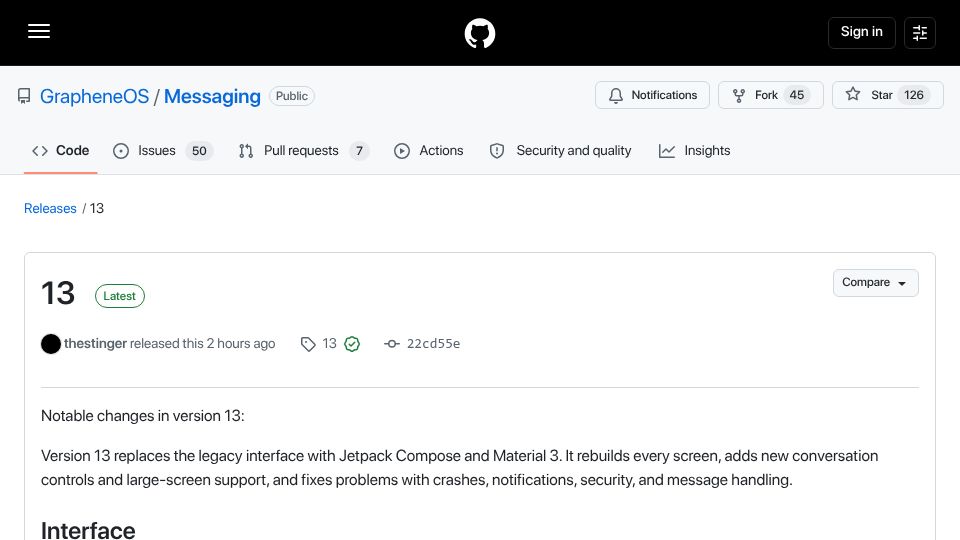Image resolution: width=960 pixels, height=540 pixels.
Task: Click the Pull requests count badge 7
Action: 359,151
